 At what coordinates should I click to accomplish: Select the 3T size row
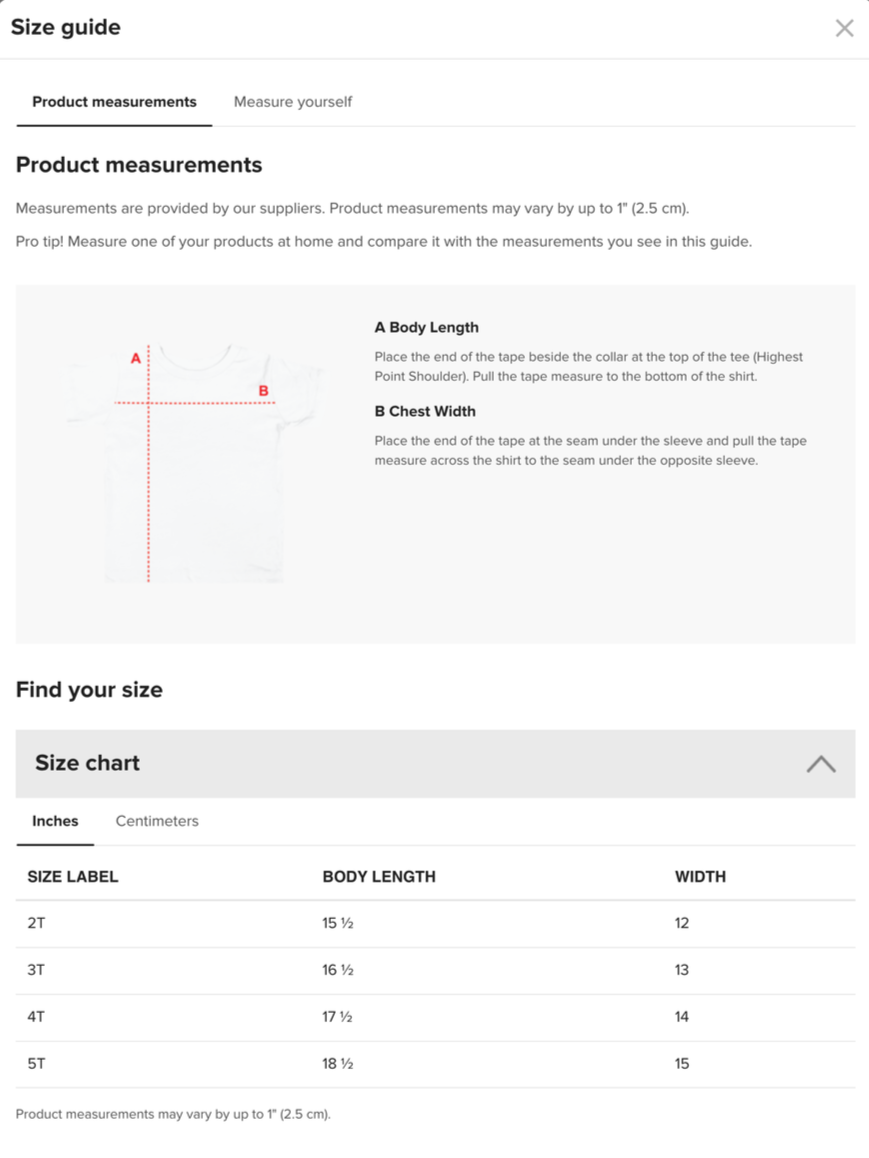435,970
